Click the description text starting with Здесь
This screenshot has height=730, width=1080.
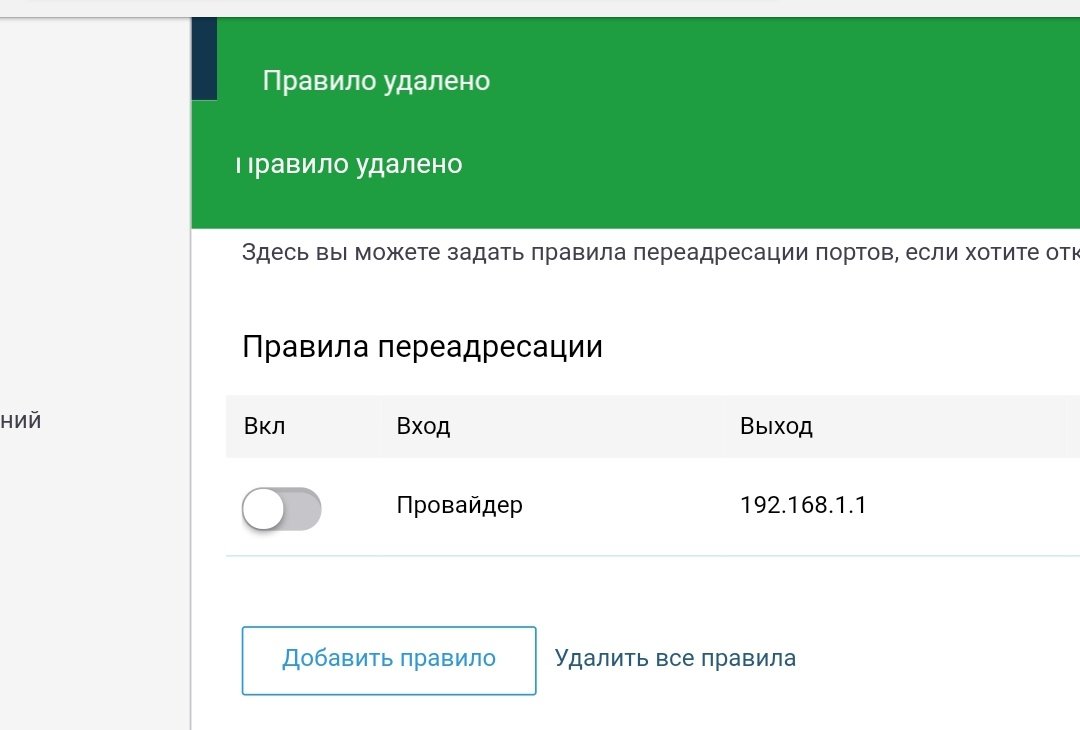click(x=661, y=252)
